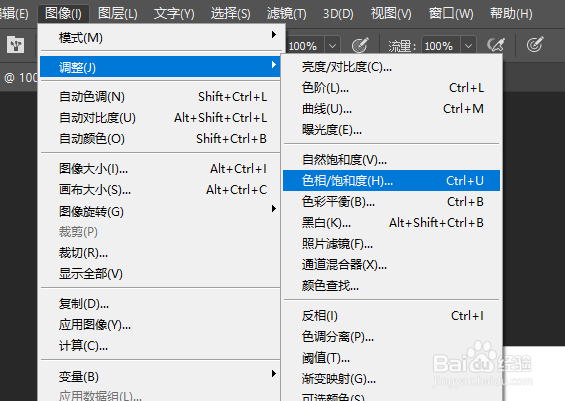
Task: Open the 滤镜(T) menu
Action: click(x=286, y=14)
